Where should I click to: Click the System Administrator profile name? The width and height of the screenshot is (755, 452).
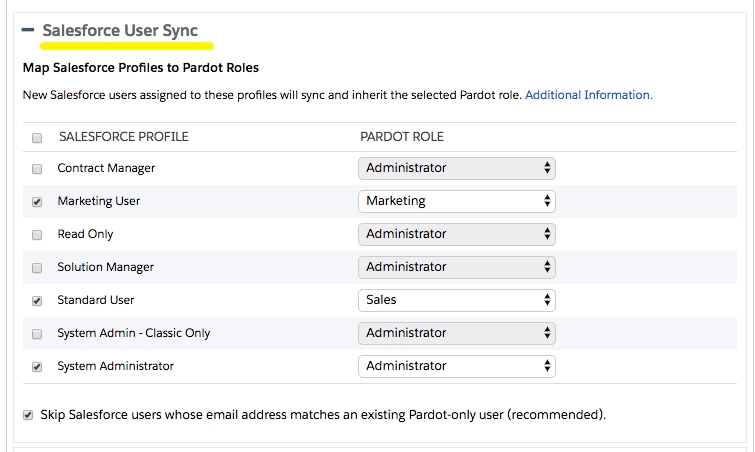[116, 366]
